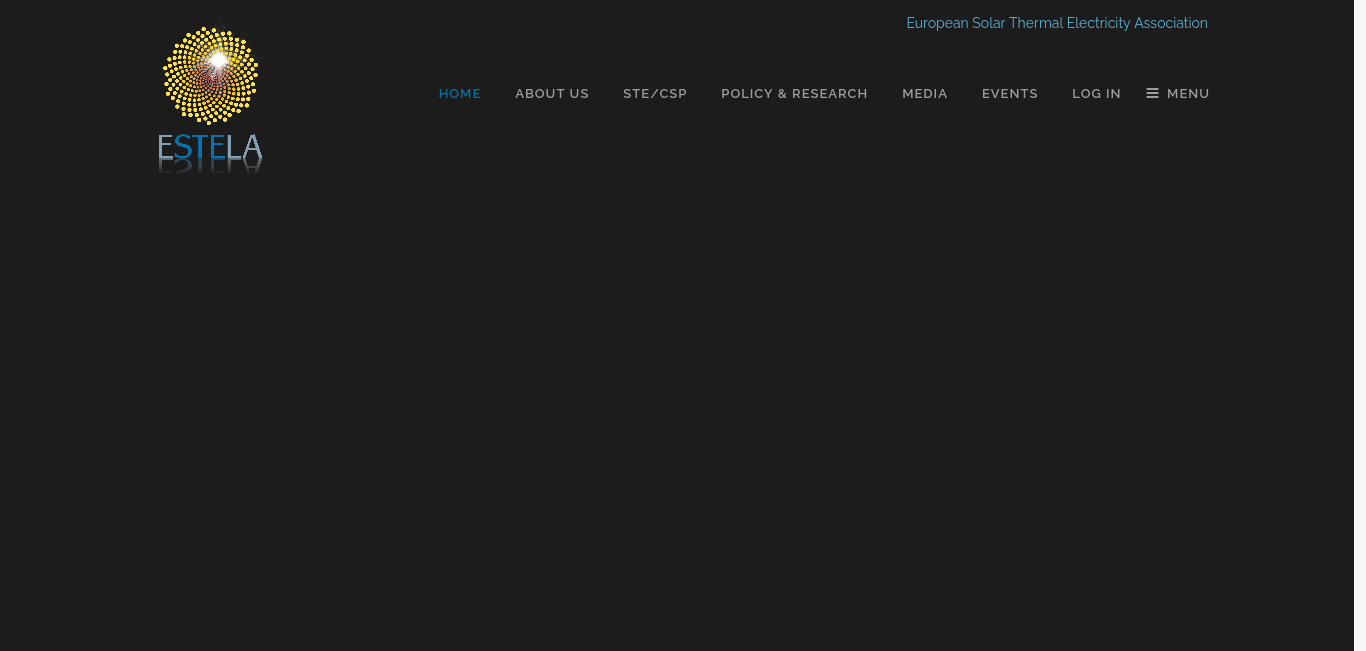1366x651 pixels.
Task: Open the STE/CSP section
Action: 655,93
